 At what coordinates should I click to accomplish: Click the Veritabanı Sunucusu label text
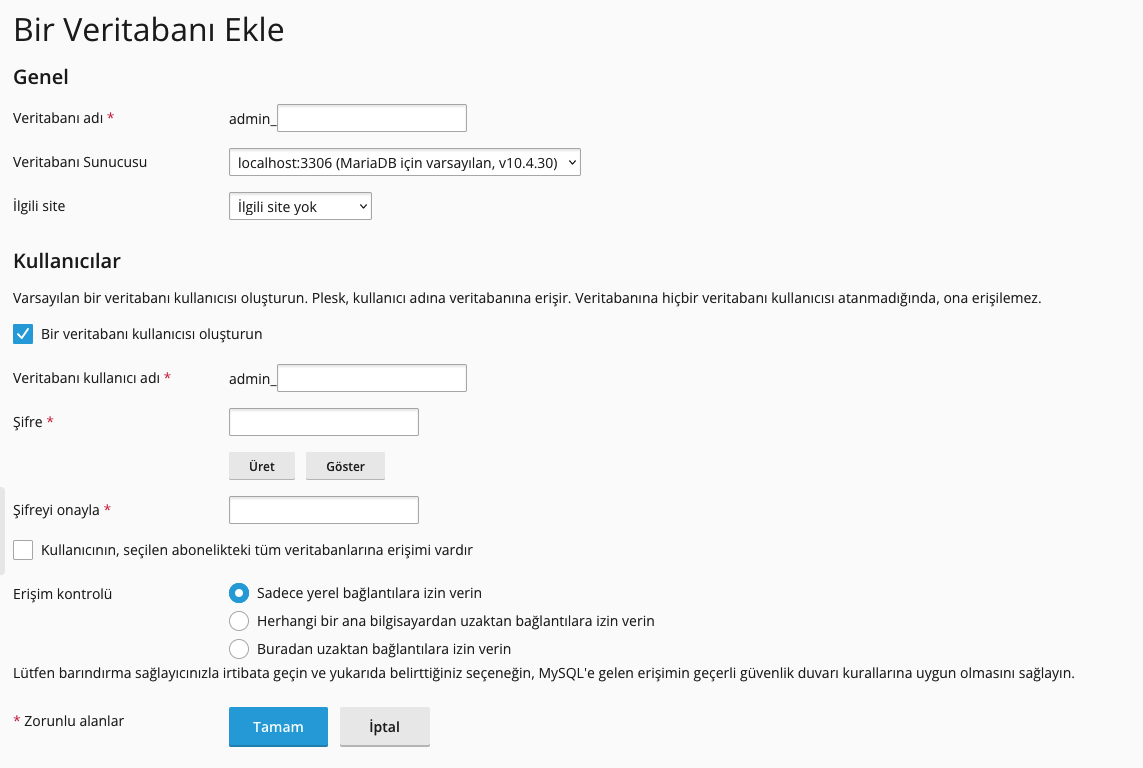(x=80, y=162)
